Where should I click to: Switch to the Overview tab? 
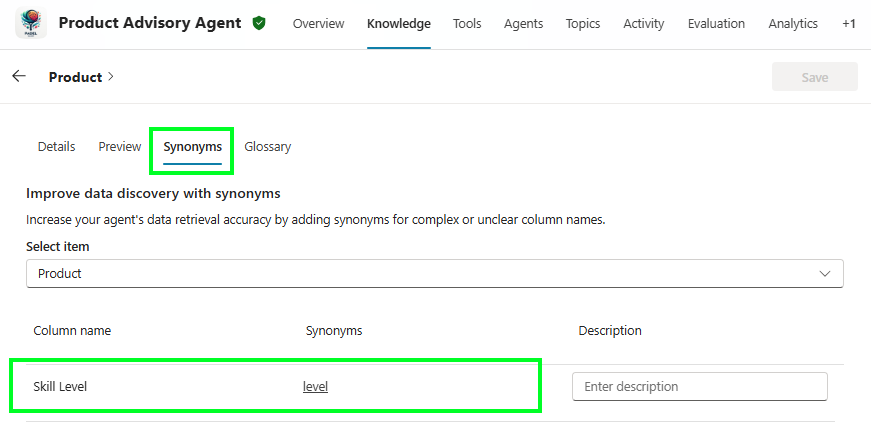click(x=318, y=24)
